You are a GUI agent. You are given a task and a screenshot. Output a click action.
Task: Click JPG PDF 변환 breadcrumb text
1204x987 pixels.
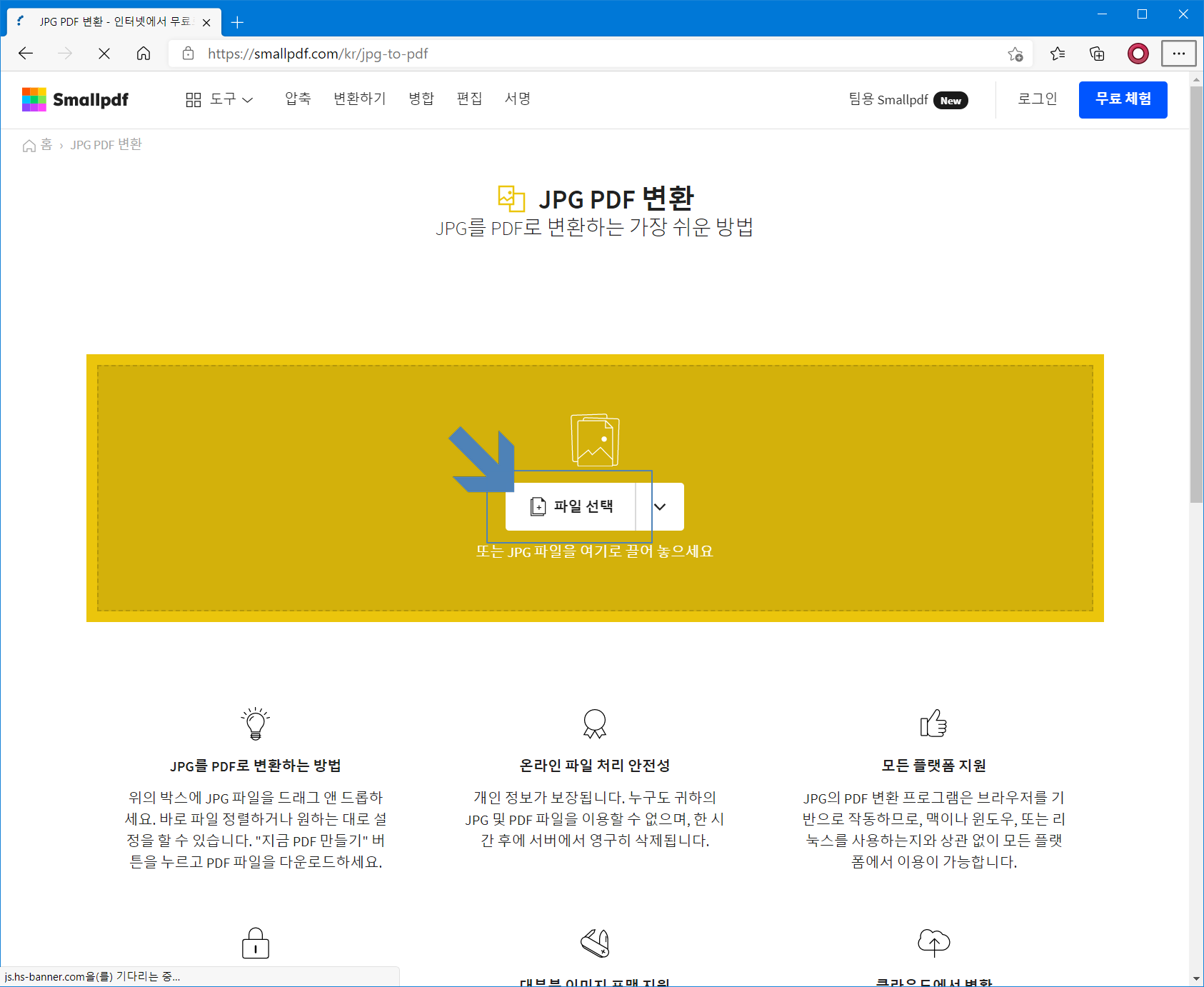[x=106, y=145]
